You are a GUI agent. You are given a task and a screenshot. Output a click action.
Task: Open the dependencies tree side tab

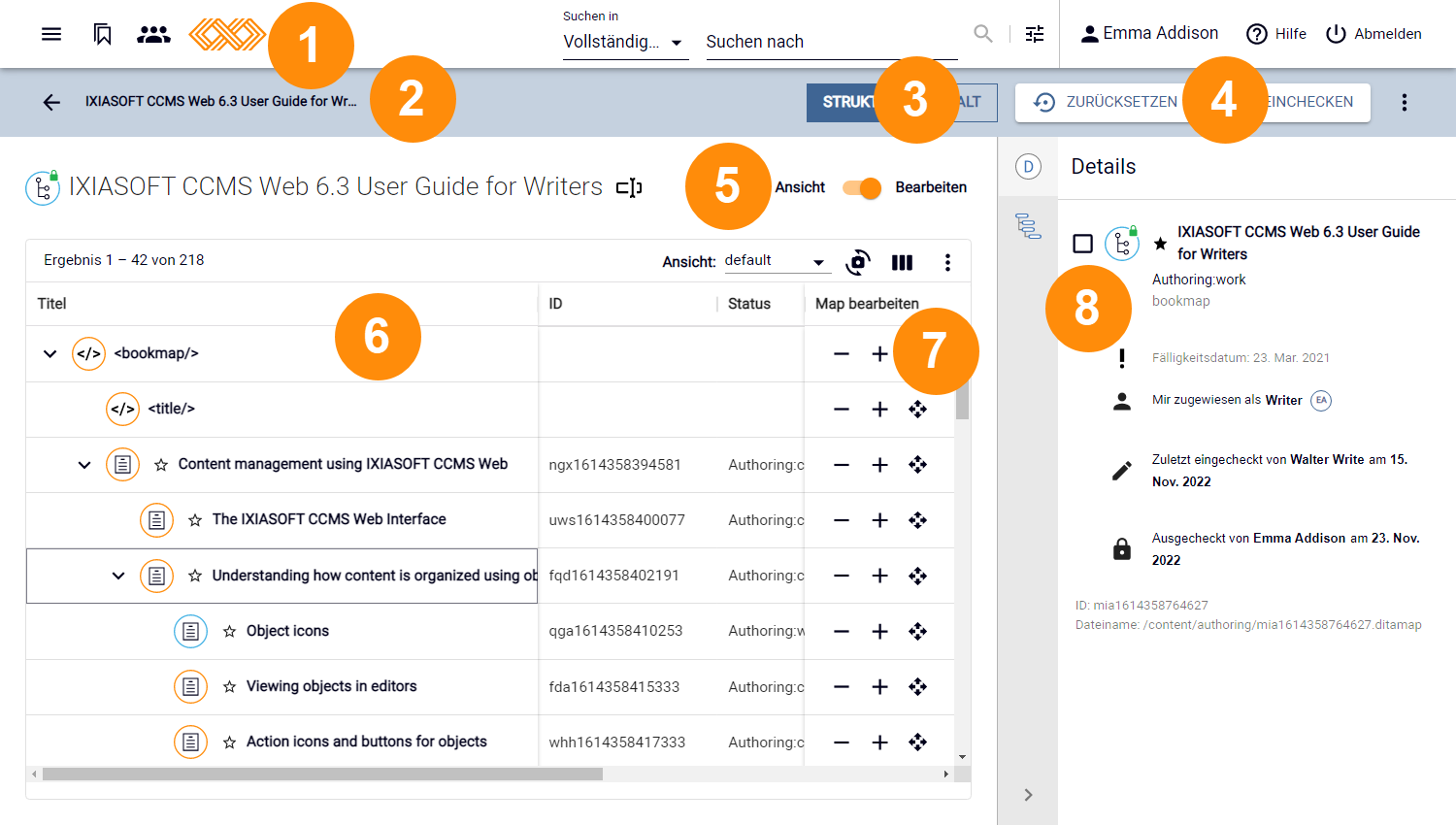click(x=1028, y=226)
